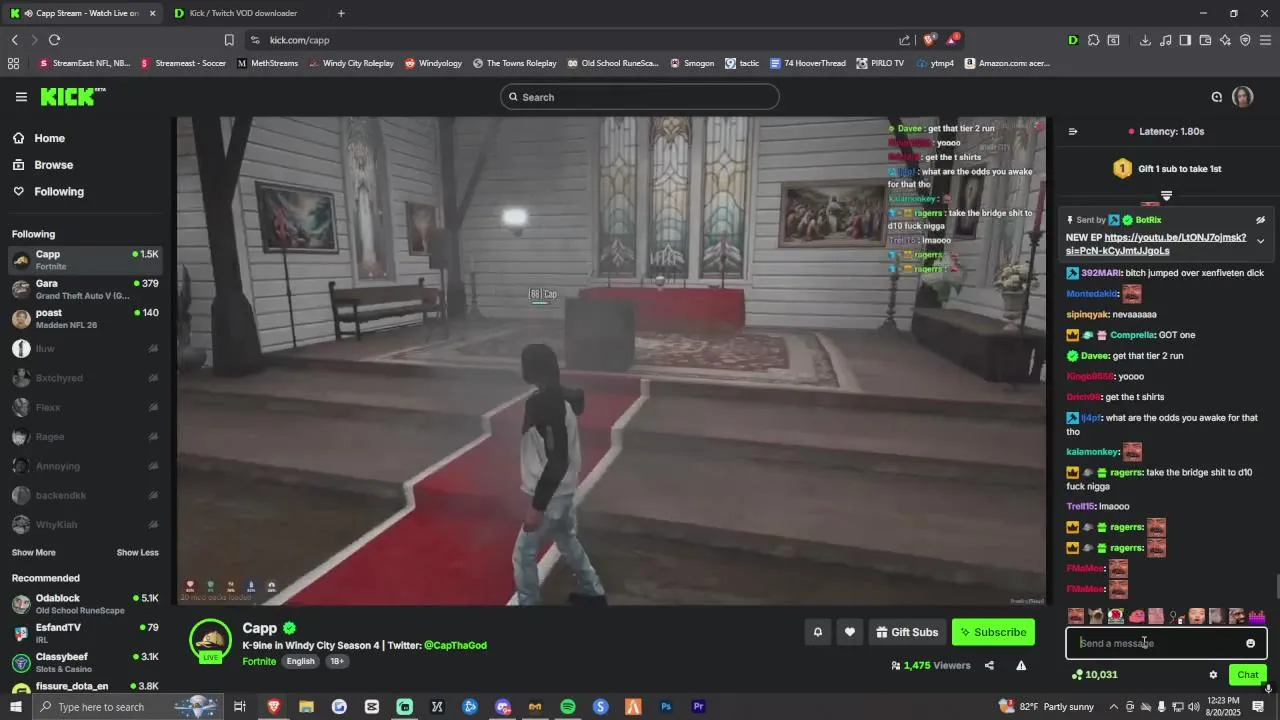Open the Kick chat search icon near the avatar
Screen dimensions: 1280x720
tap(1217, 97)
